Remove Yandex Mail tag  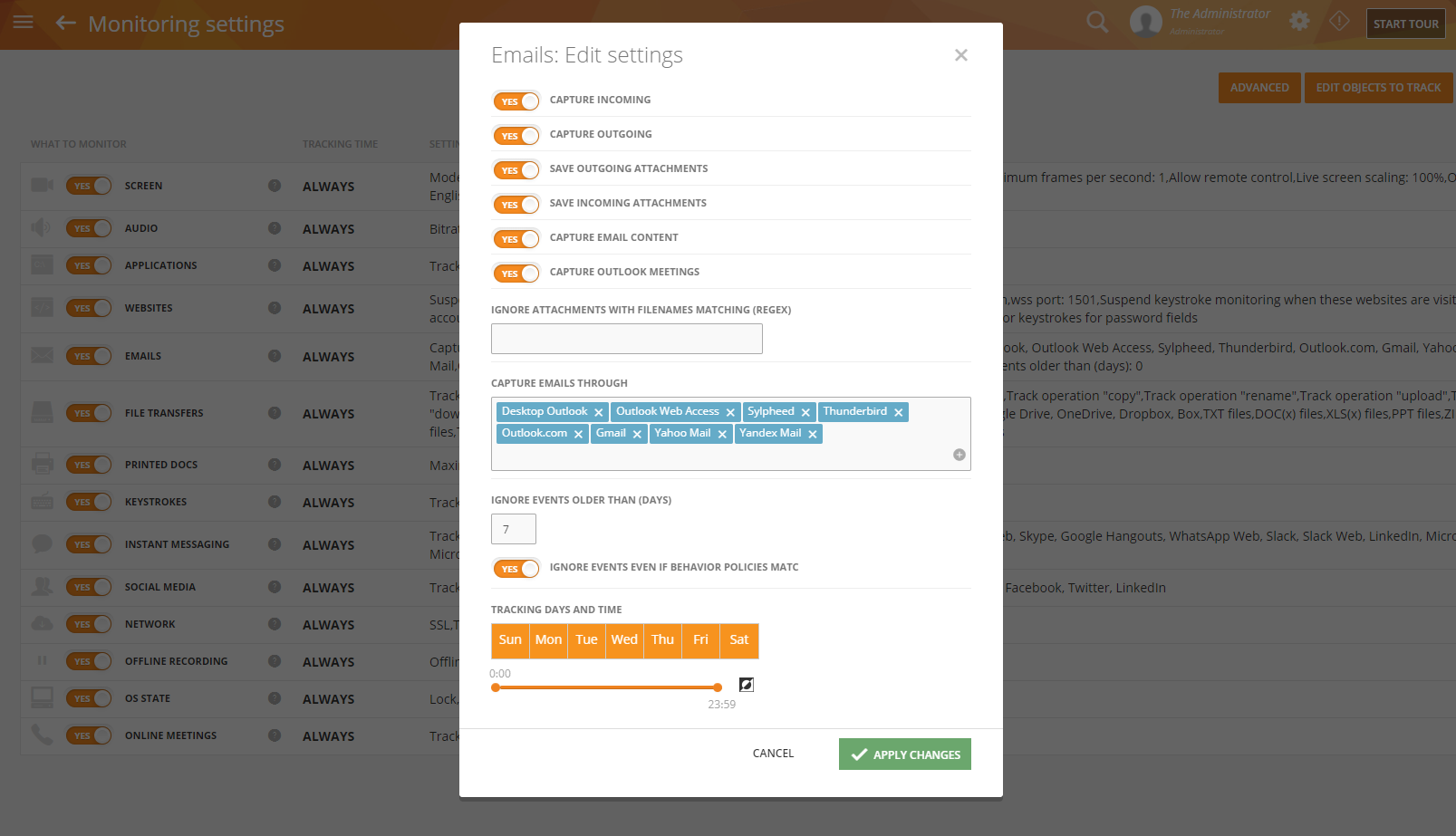[813, 434]
